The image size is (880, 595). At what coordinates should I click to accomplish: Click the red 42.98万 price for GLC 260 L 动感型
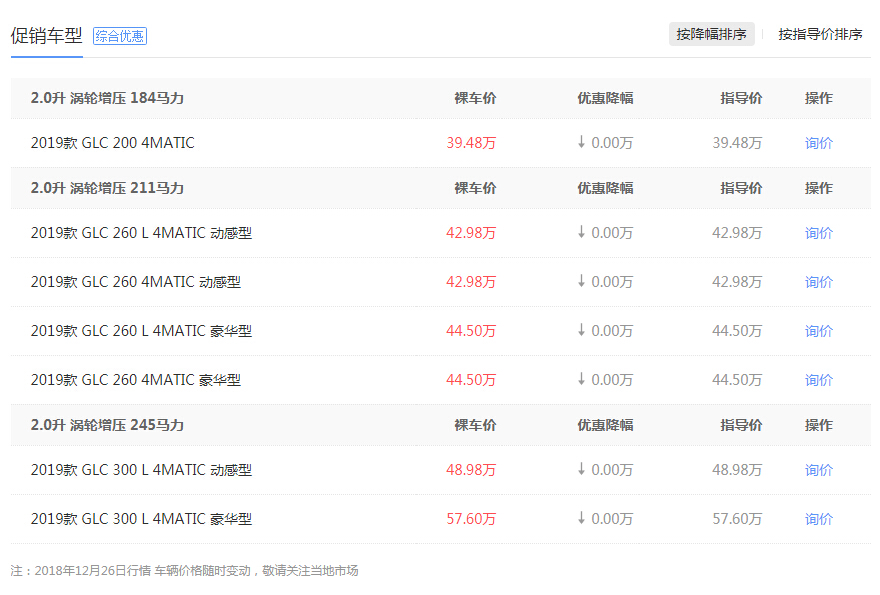point(471,233)
